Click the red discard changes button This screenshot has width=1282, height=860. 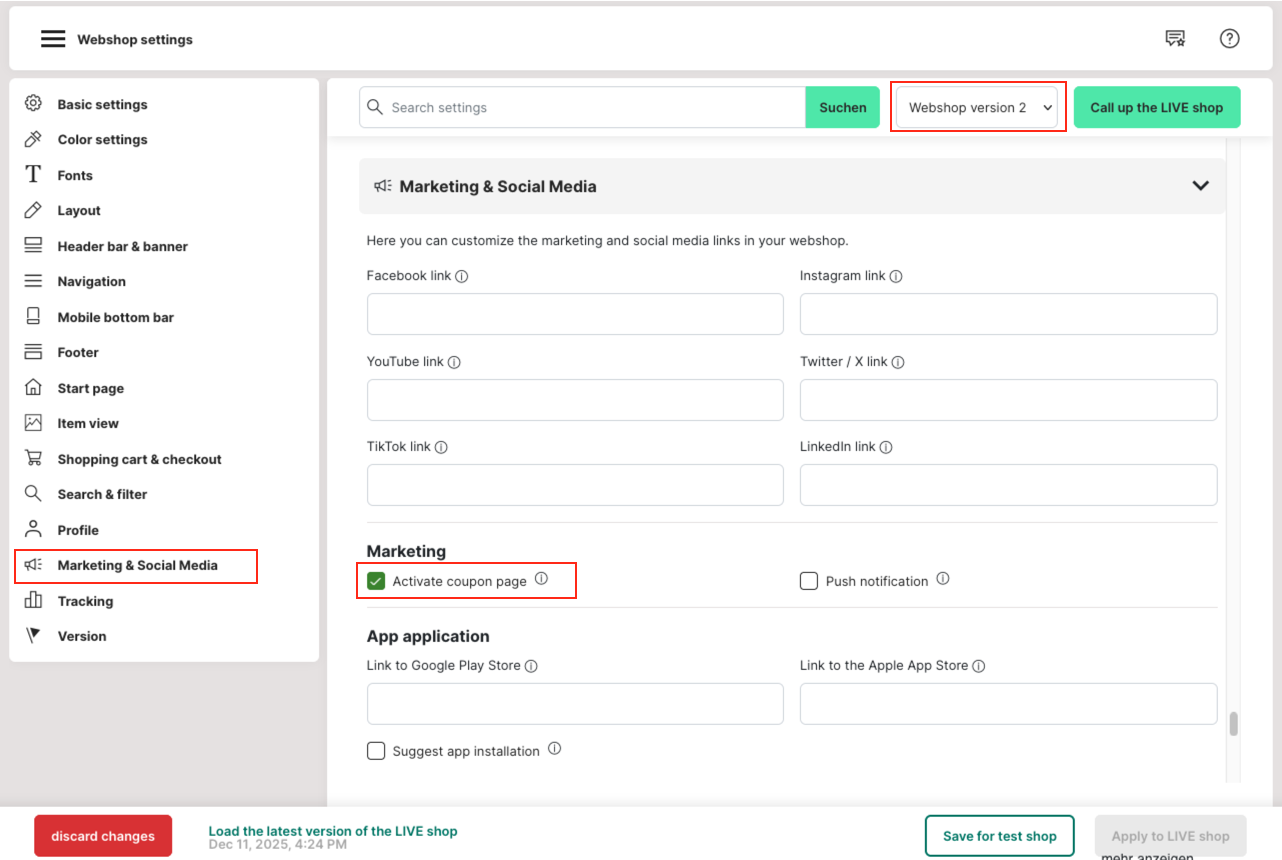[x=103, y=836]
